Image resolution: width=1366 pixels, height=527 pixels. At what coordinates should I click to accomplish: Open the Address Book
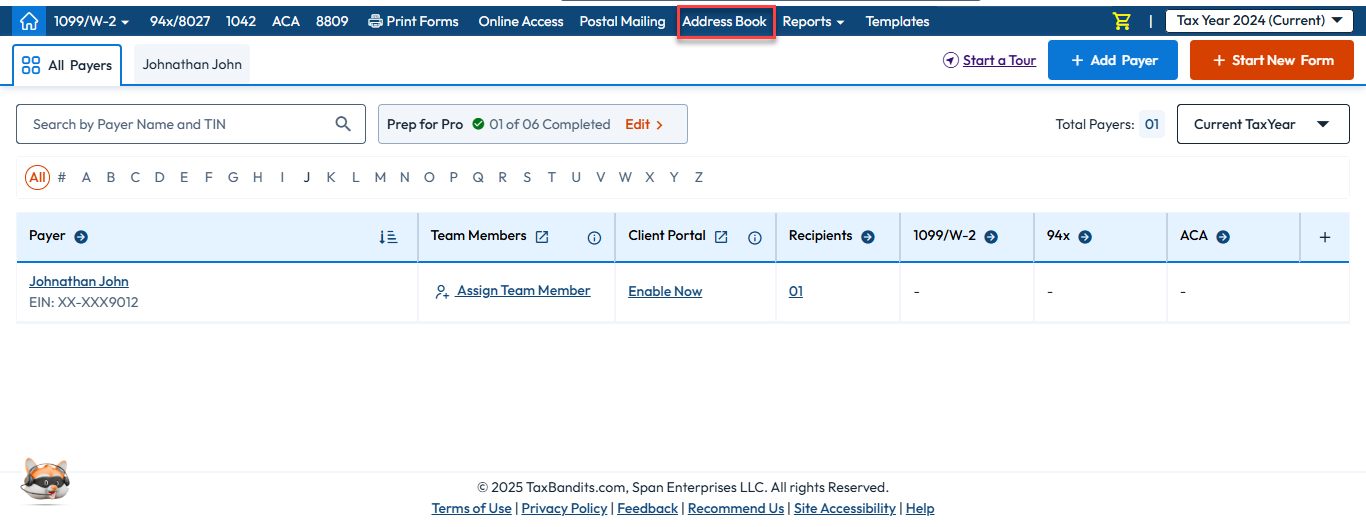click(x=725, y=21)
